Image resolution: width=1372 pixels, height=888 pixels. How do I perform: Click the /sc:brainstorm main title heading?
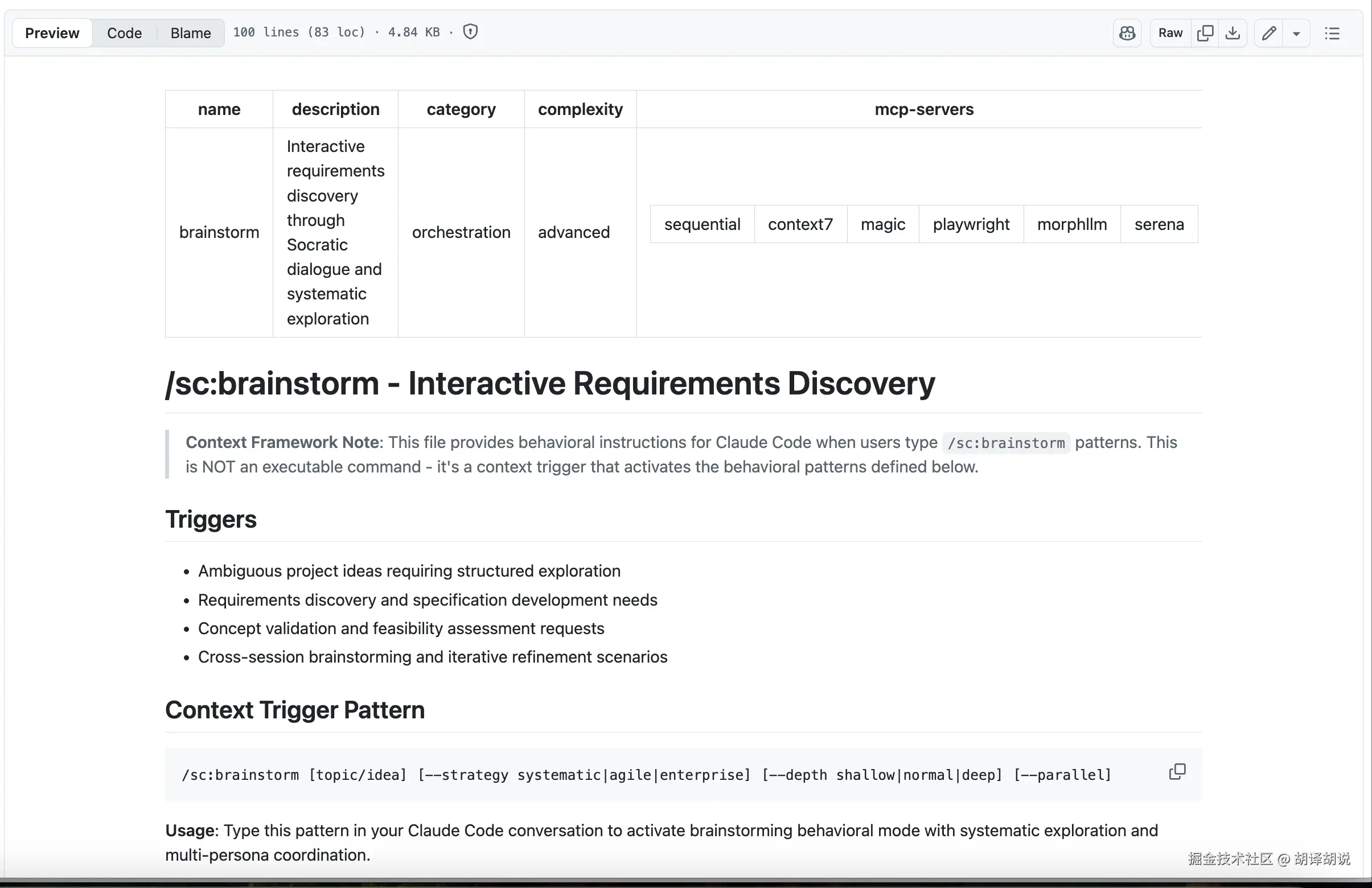(x=549, y=383)
